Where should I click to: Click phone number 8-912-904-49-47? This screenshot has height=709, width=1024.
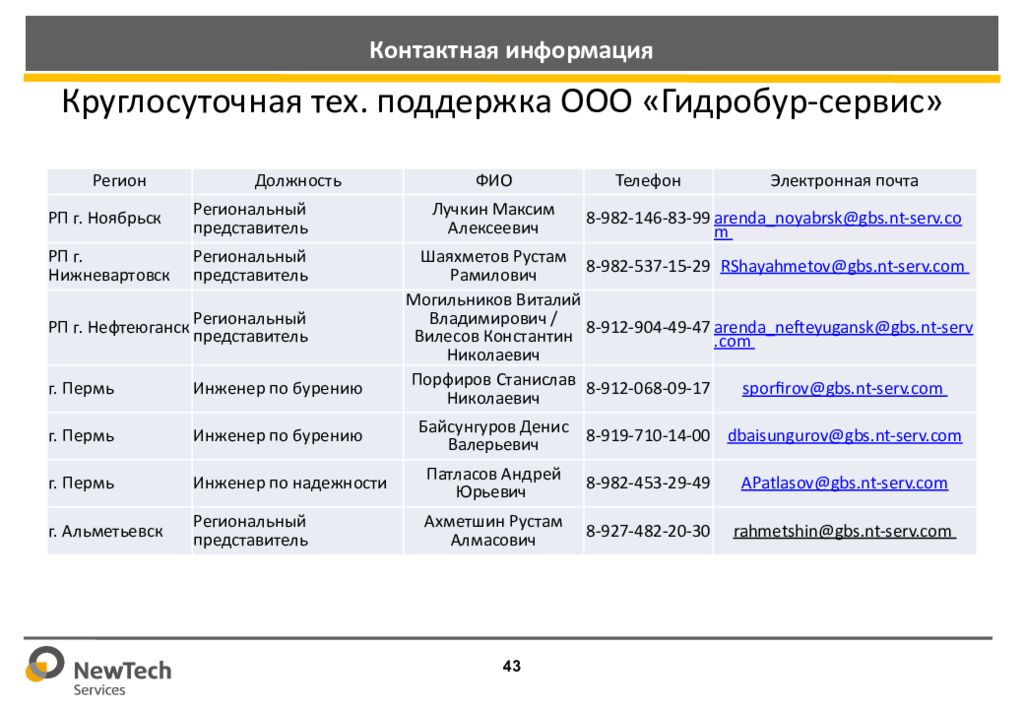click(648, 327)
